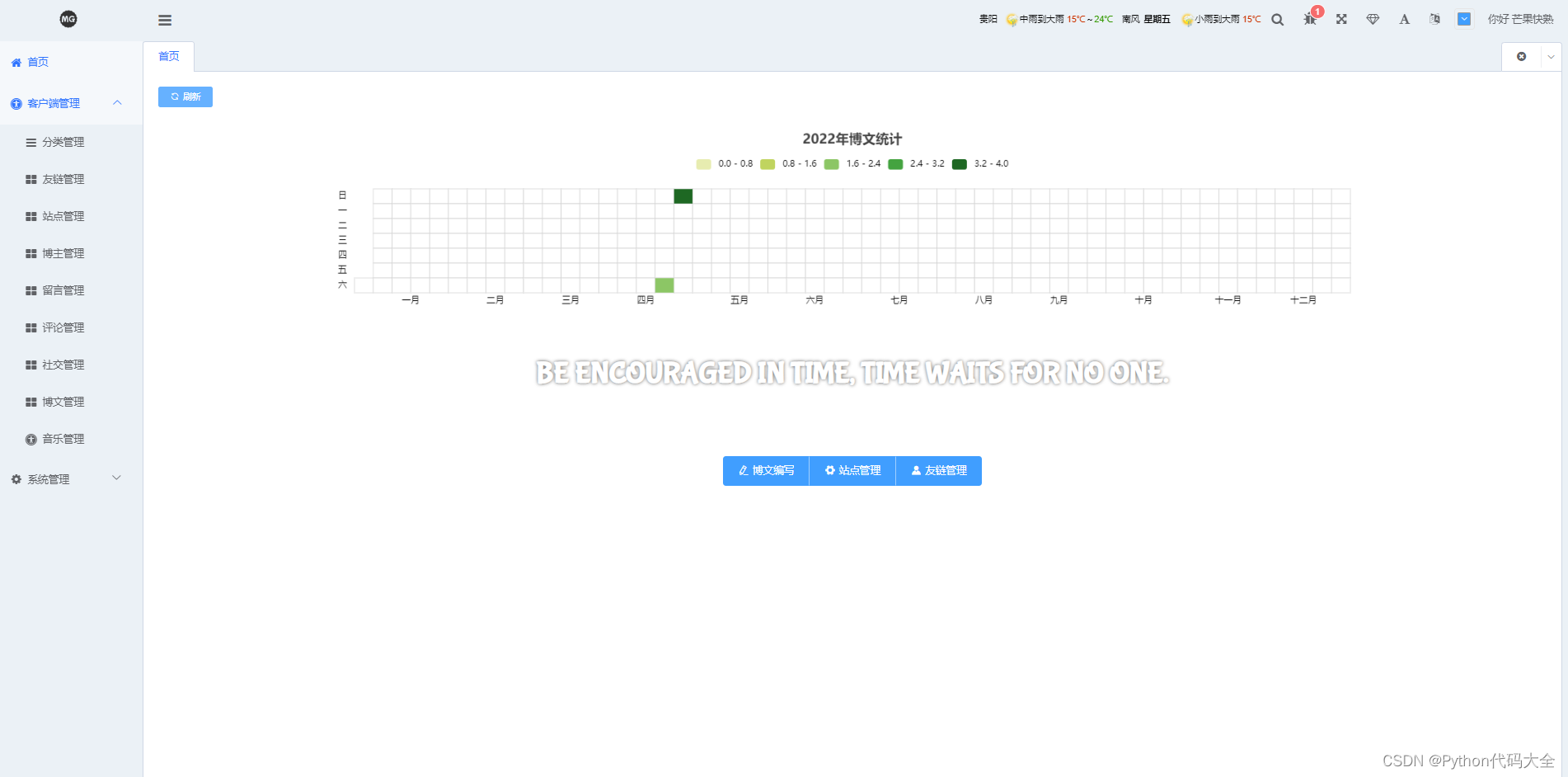This screenshot has height=777, width=1568.
Task: Click the grid icon beside 站点管理
Action: pos(31,217)
